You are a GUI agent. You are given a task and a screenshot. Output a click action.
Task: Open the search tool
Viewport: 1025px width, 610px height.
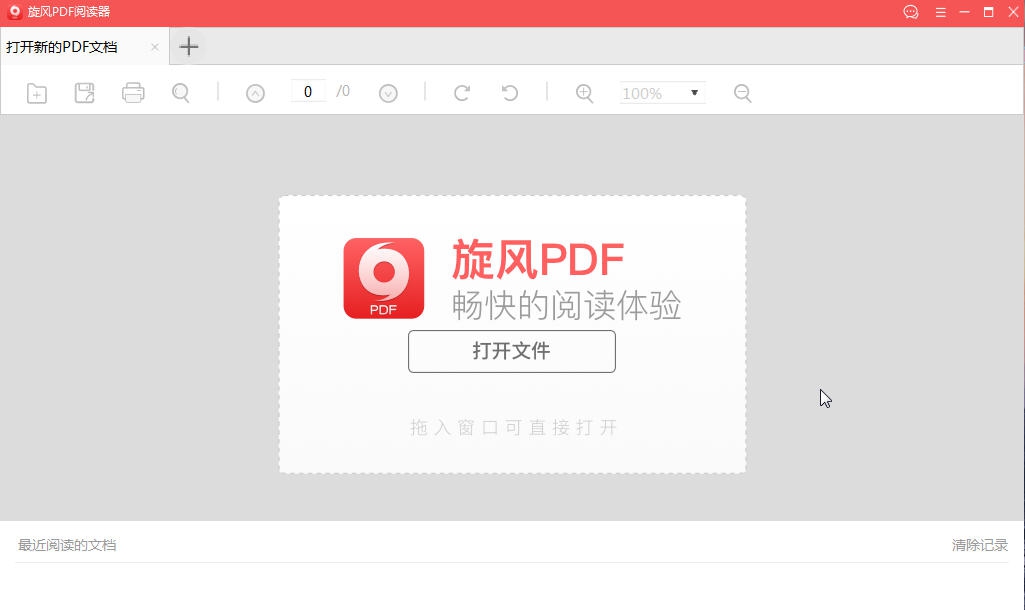click(181, 92)
